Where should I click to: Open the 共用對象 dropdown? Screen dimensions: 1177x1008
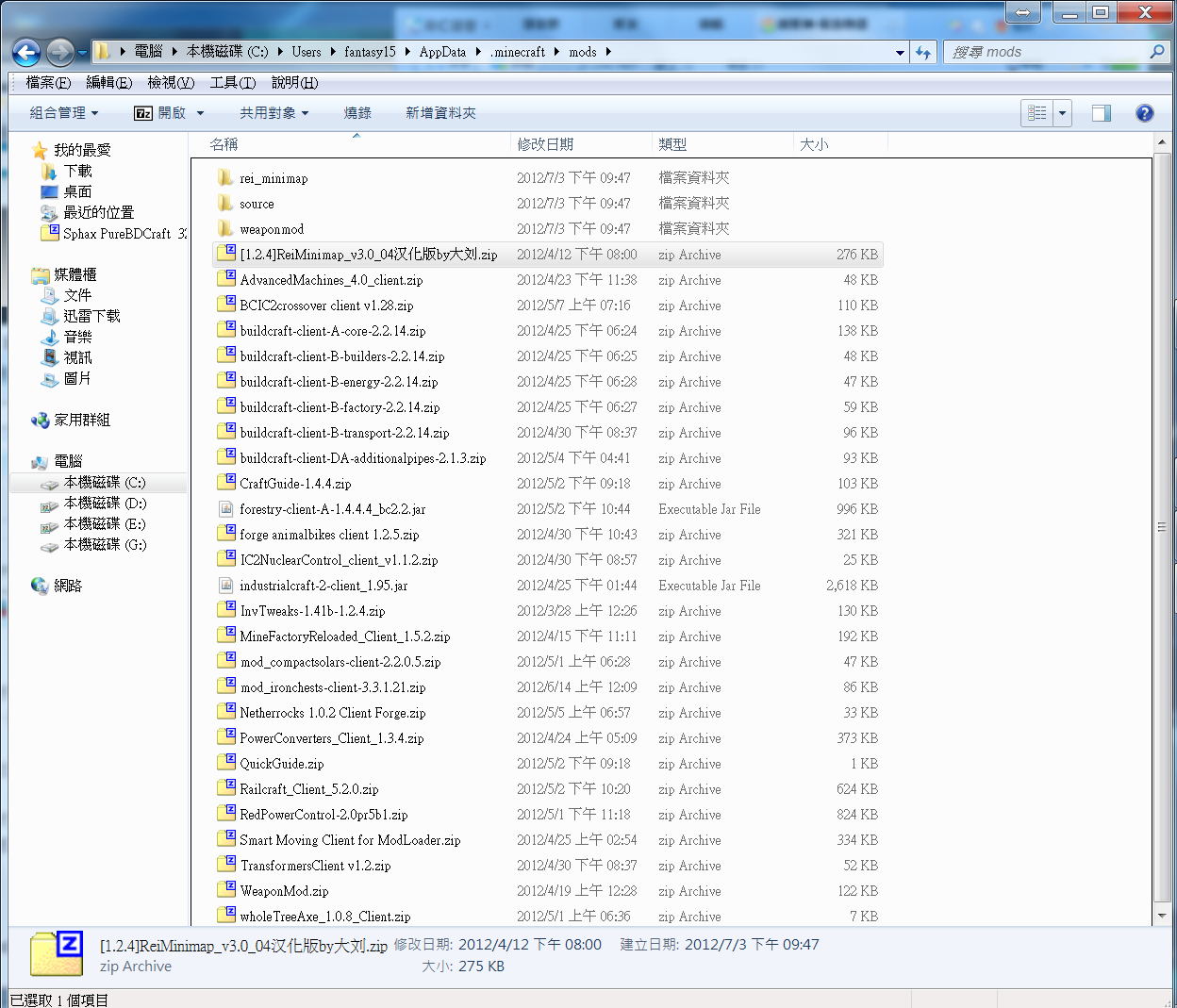[274, 113]
